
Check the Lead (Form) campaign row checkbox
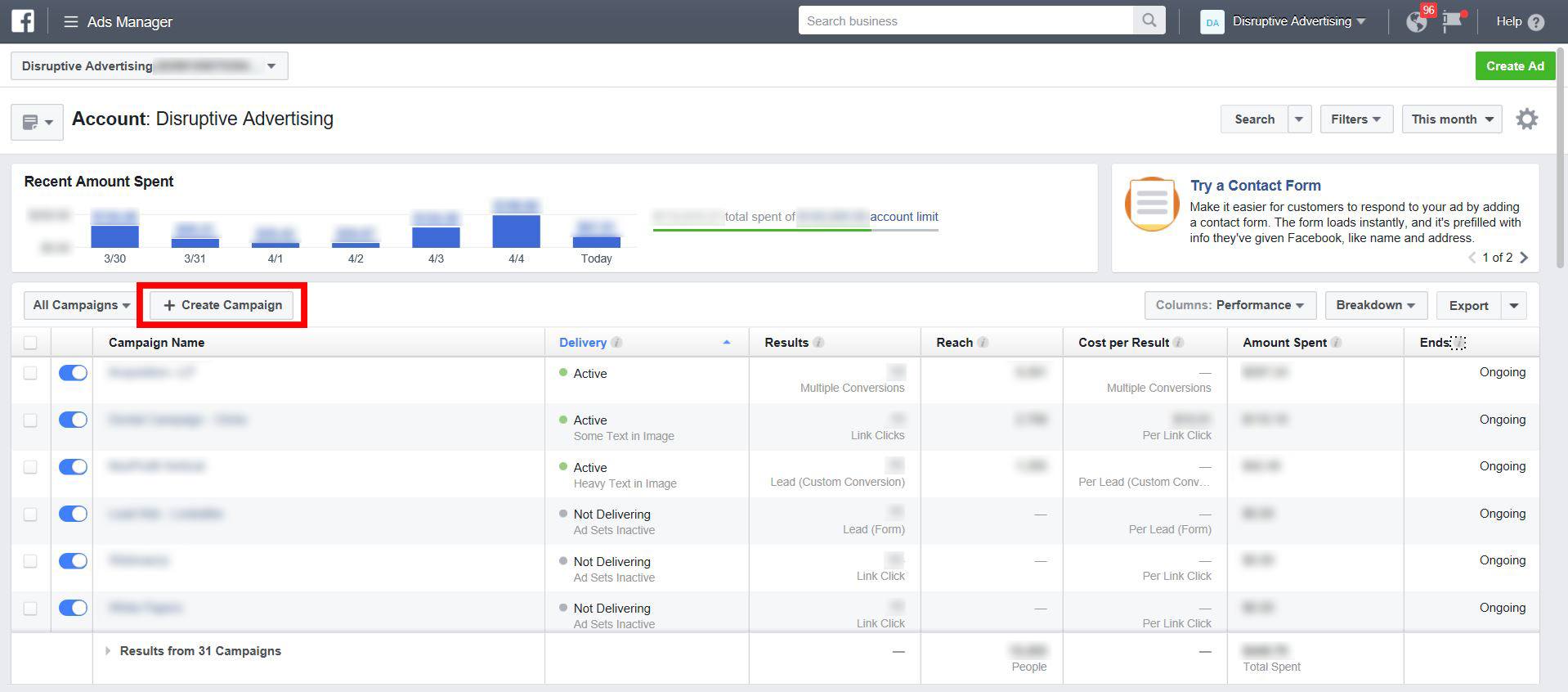click(30, 515)
